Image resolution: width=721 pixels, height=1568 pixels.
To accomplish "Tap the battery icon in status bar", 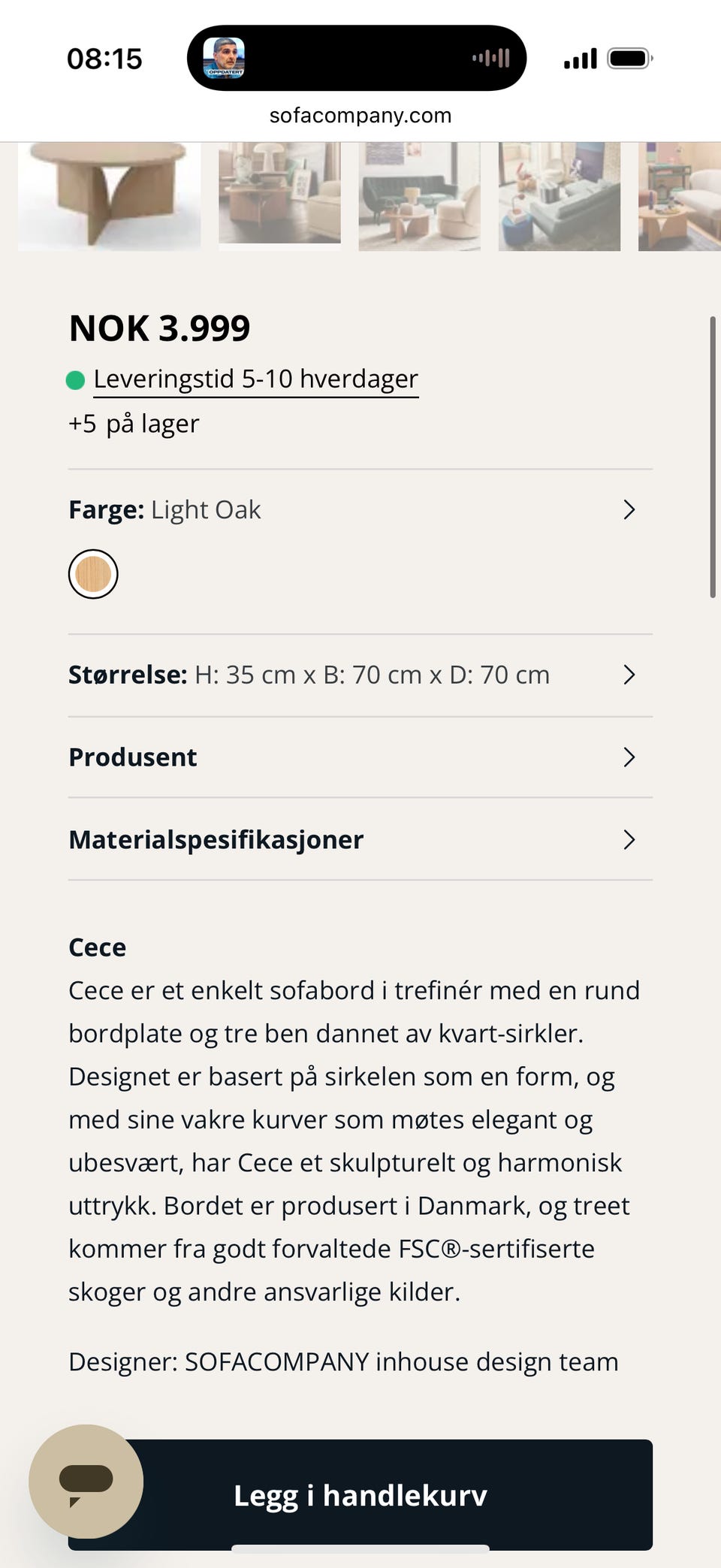I will coord(629,59).
